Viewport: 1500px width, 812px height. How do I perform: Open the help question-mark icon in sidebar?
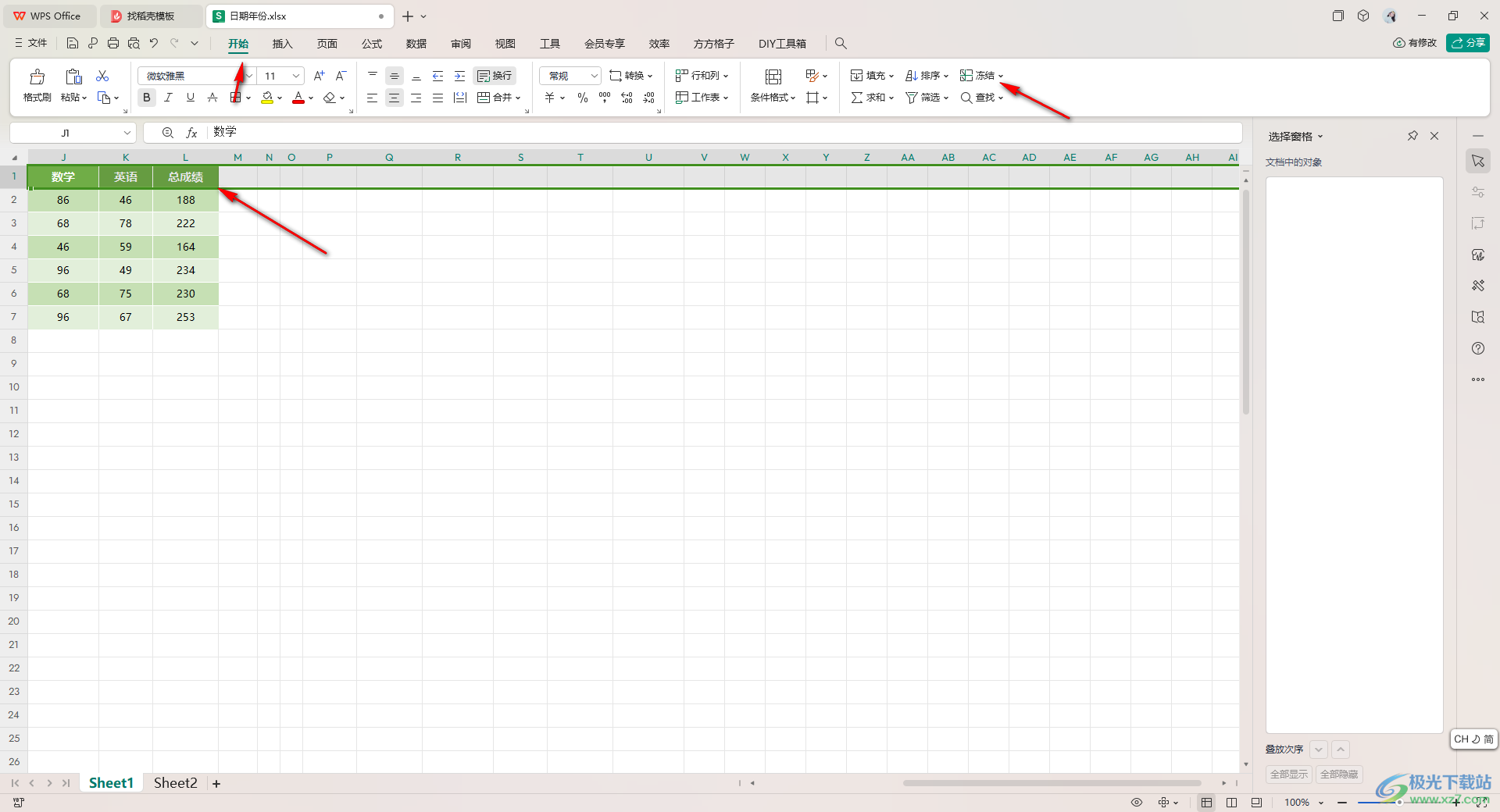pyautogui.click(x=1478, y=348)
